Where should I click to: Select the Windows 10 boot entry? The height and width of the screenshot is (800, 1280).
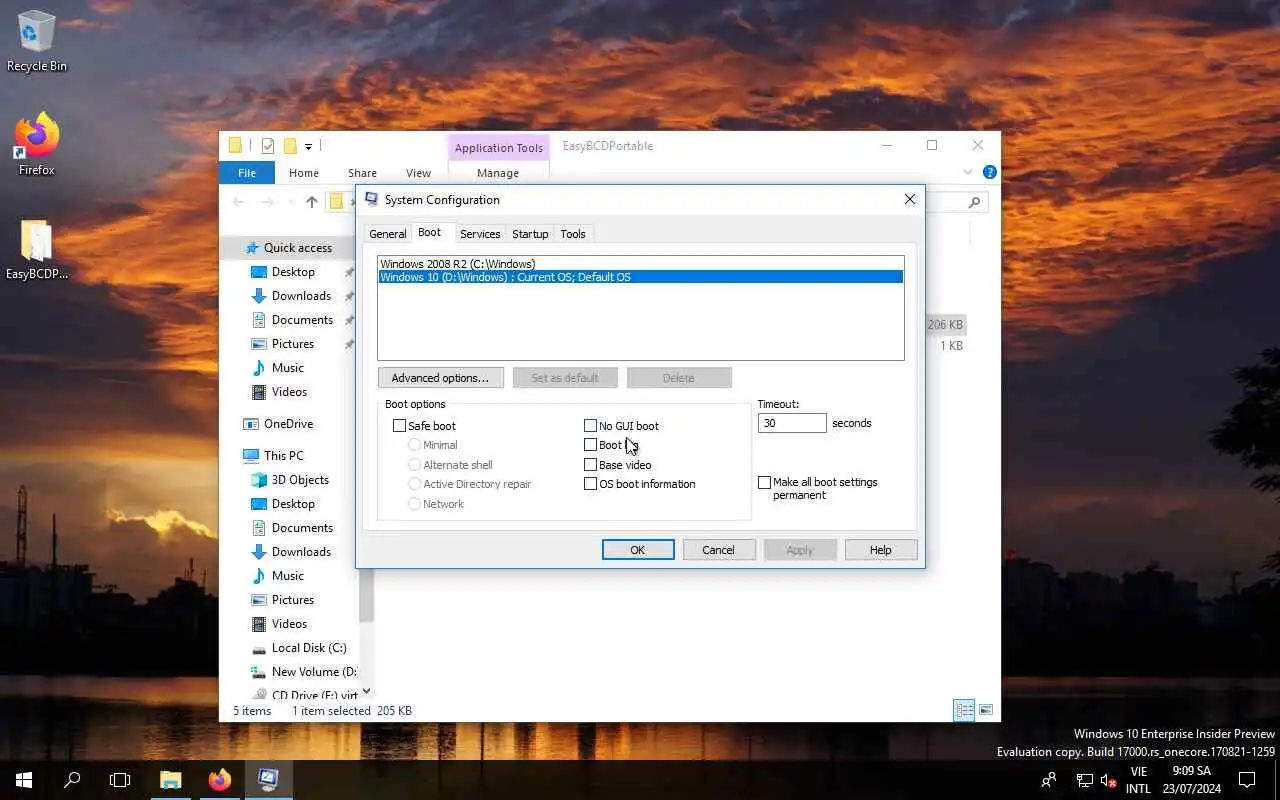(640, 277)
